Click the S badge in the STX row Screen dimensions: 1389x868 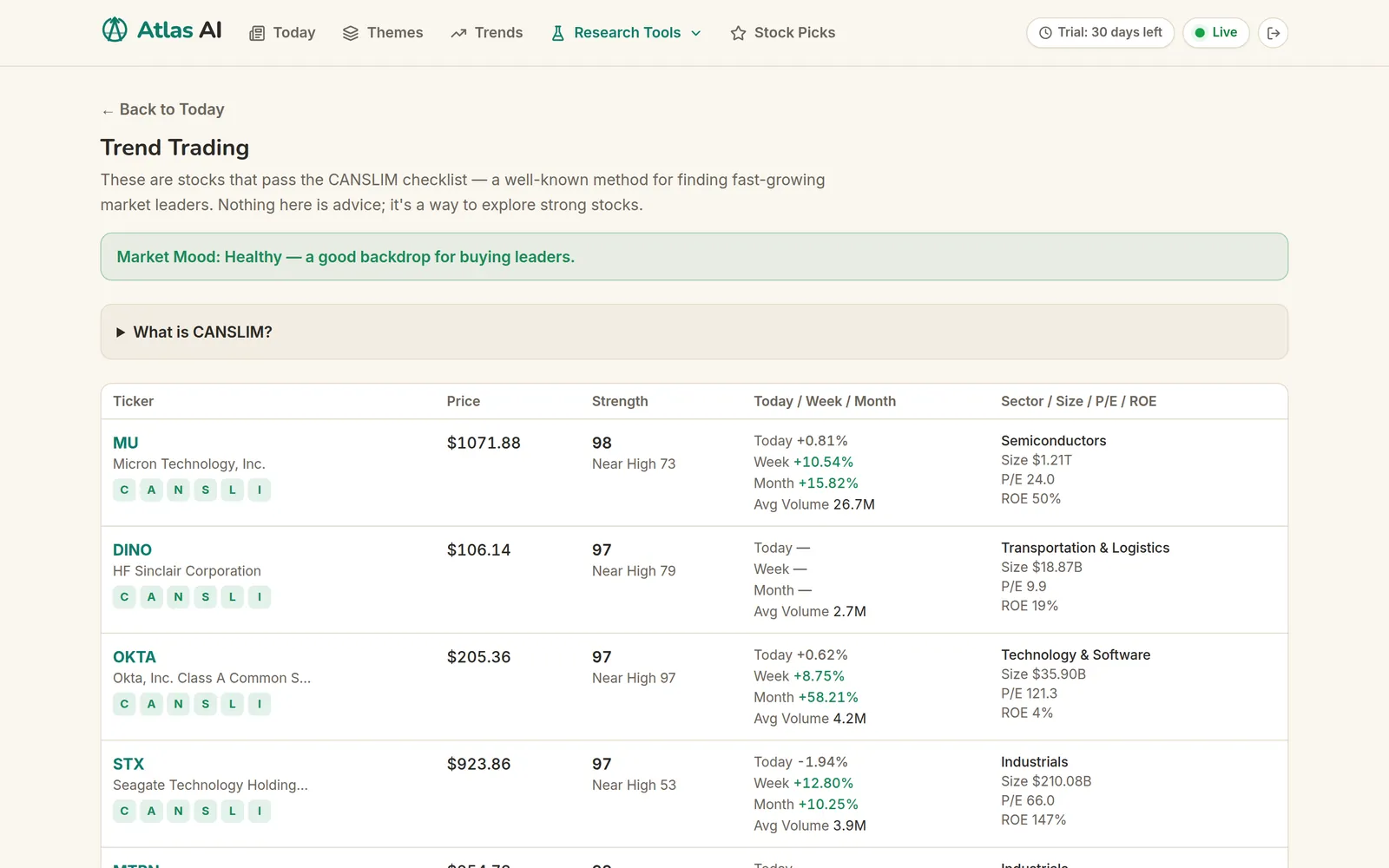(205, 811)
